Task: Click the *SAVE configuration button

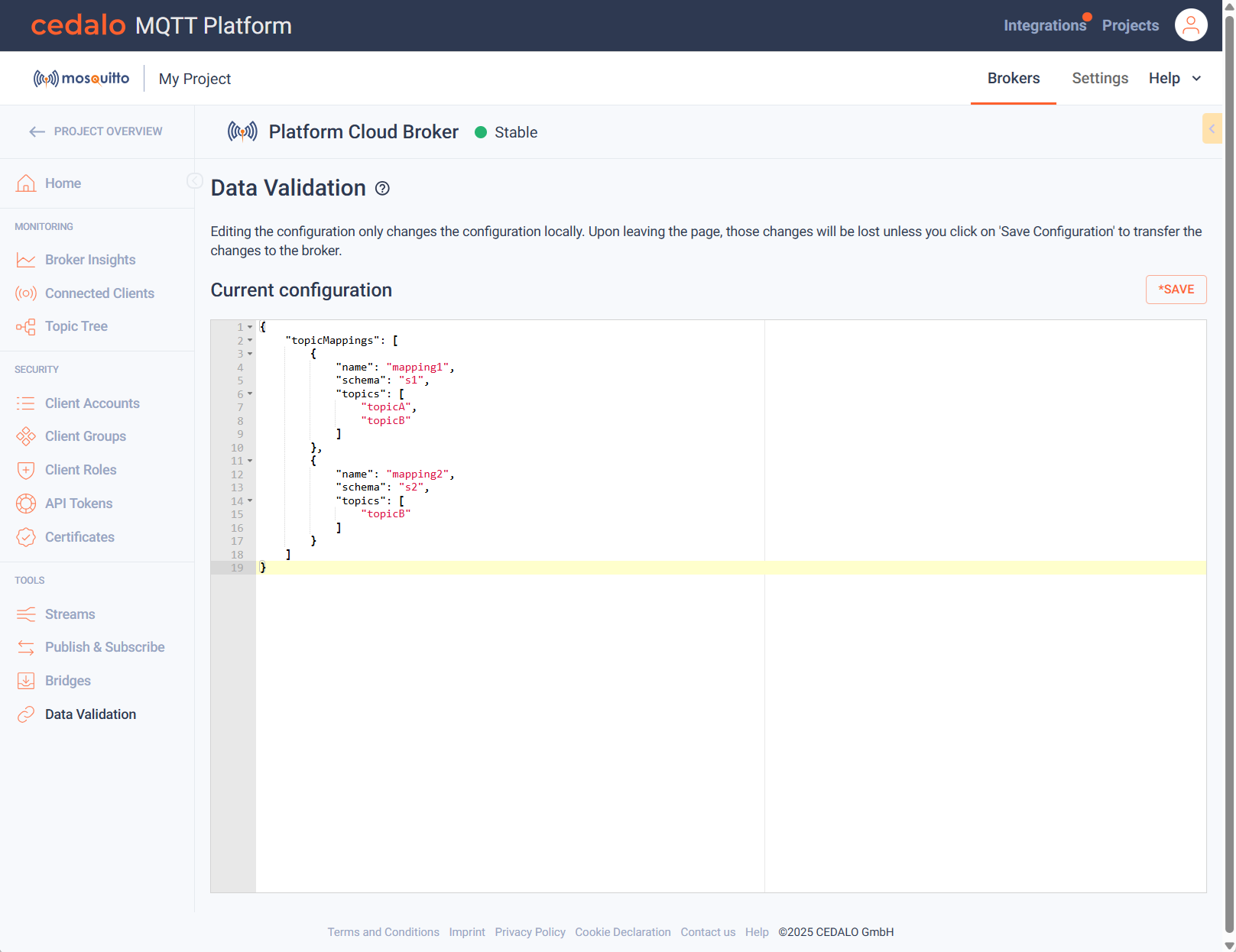Action: pos(1176,290)
